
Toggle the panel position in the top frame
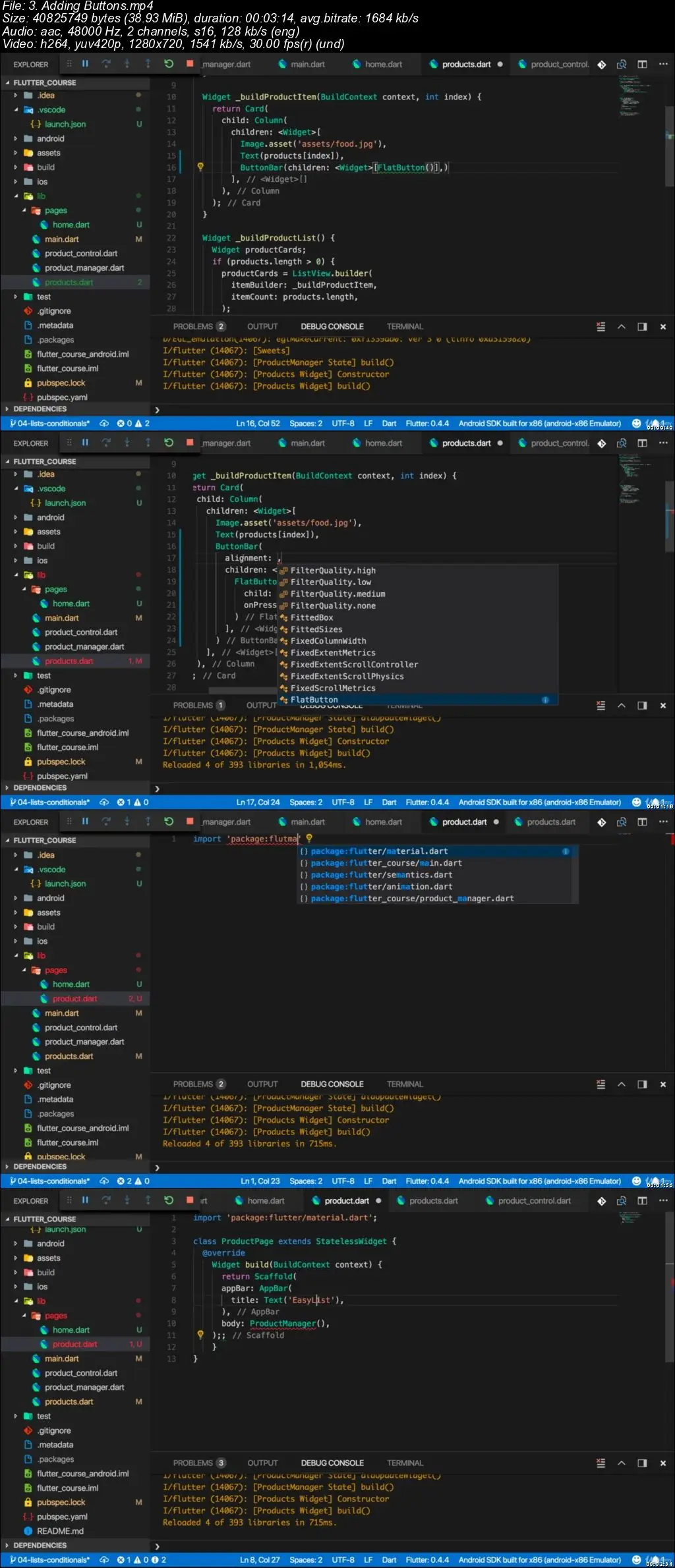pos(642,327)
